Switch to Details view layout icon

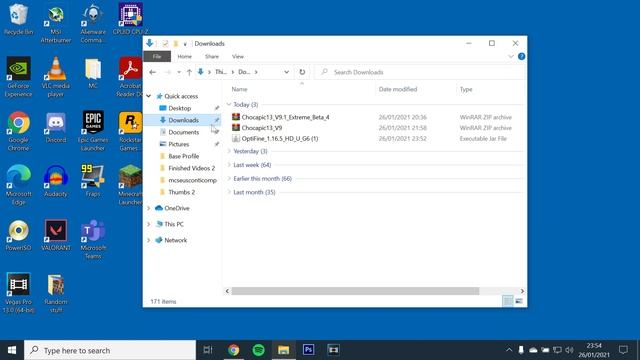508,301
